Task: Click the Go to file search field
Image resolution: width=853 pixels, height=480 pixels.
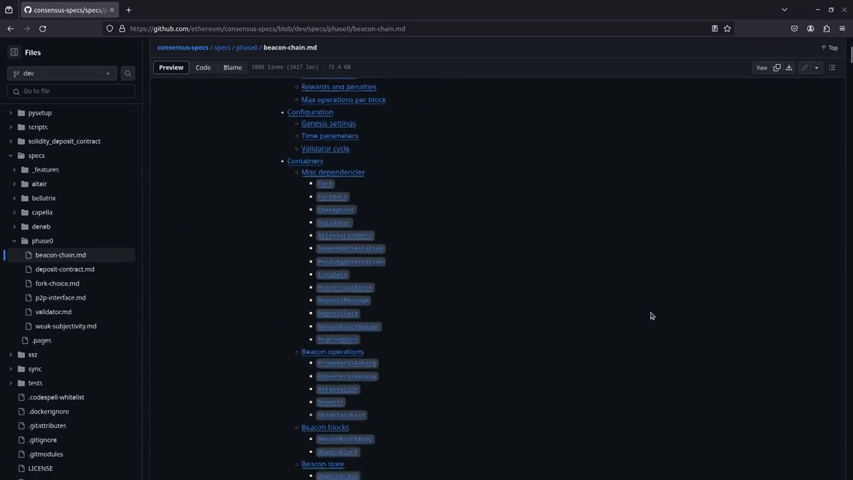Action: [71, 91]
